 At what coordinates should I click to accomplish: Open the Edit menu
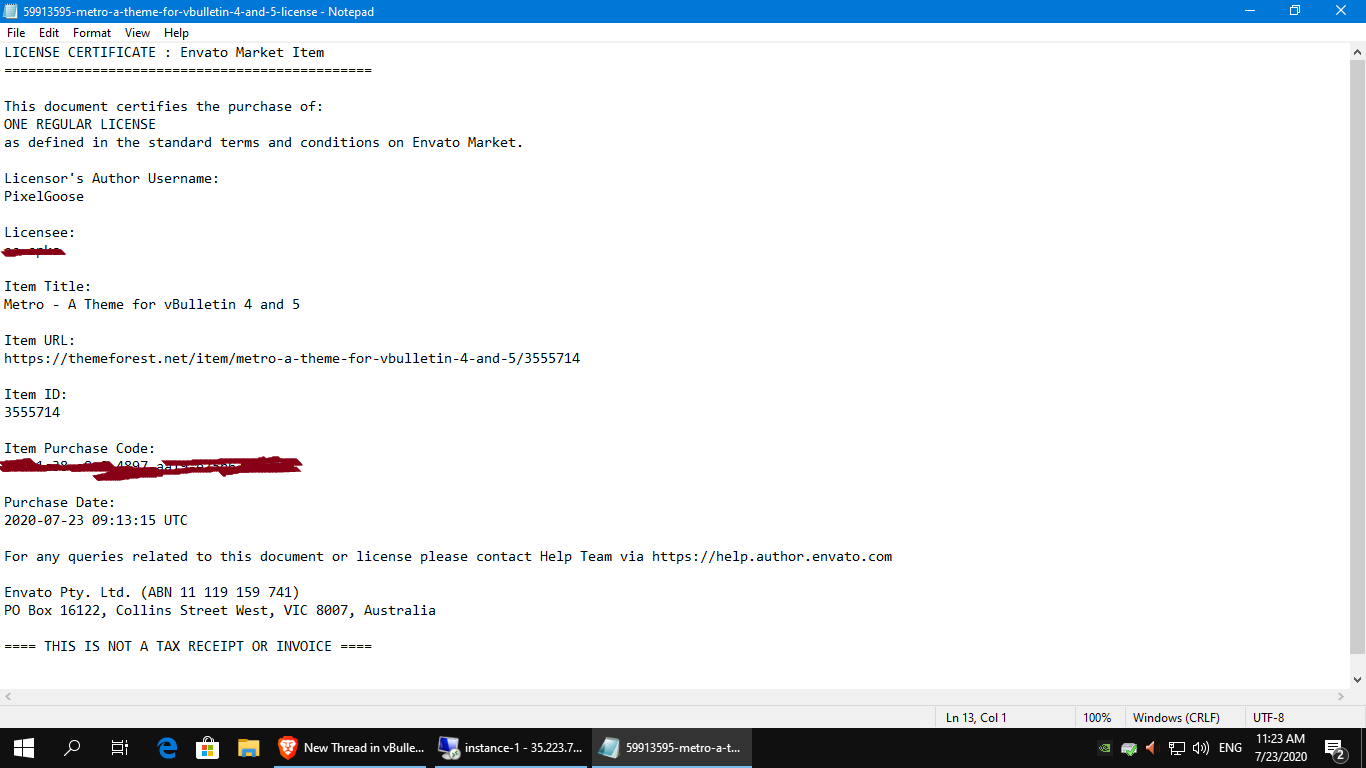click(x=49, y=33)
